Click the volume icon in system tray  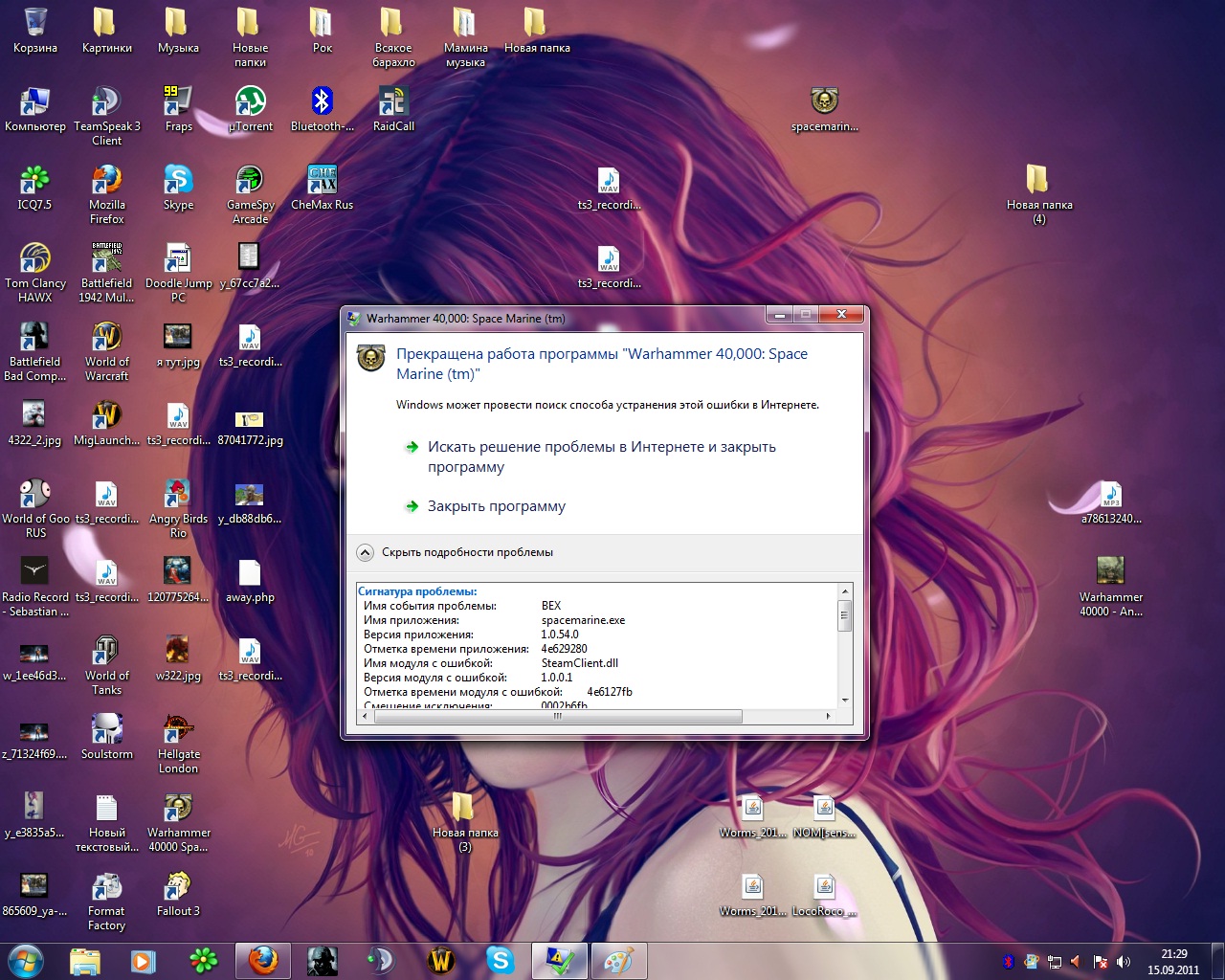(x=1124, y=961)
